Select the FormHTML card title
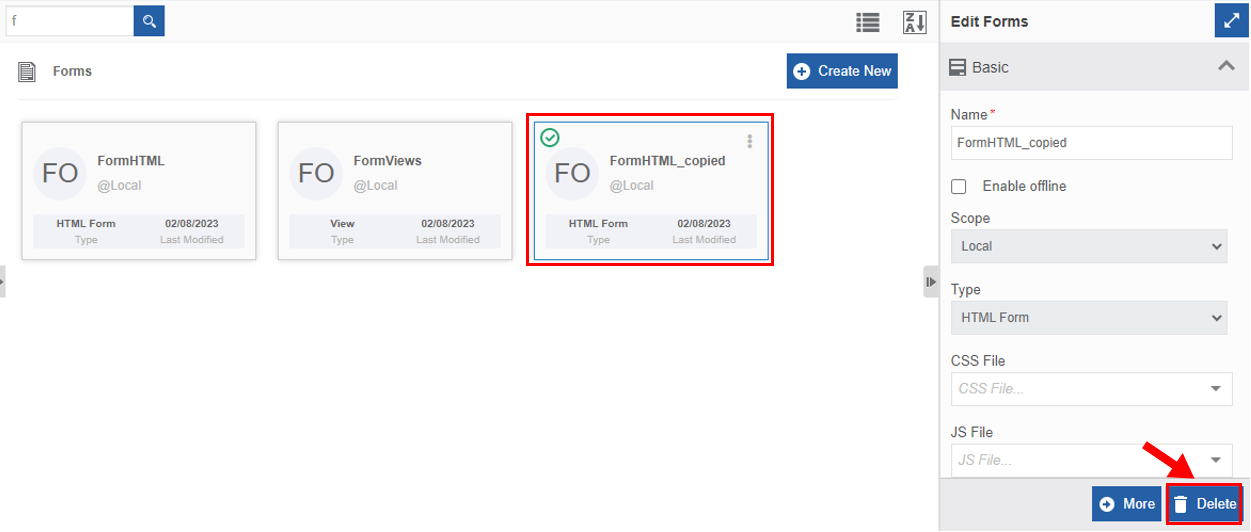1251x532 pixels. pos(131,161)
